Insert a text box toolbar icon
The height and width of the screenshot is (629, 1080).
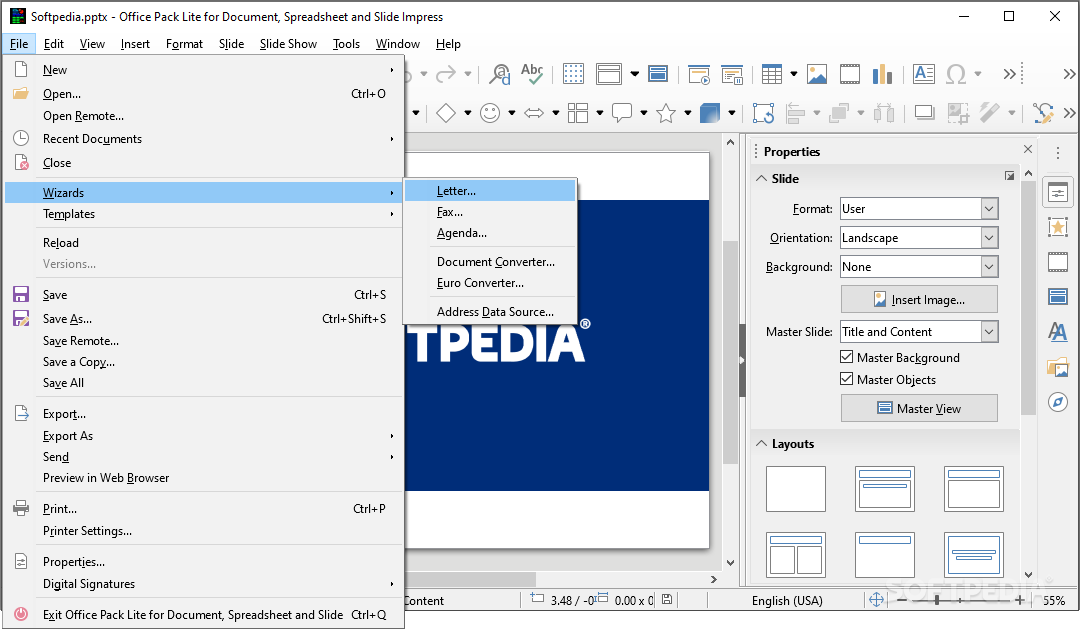[924, 74]
